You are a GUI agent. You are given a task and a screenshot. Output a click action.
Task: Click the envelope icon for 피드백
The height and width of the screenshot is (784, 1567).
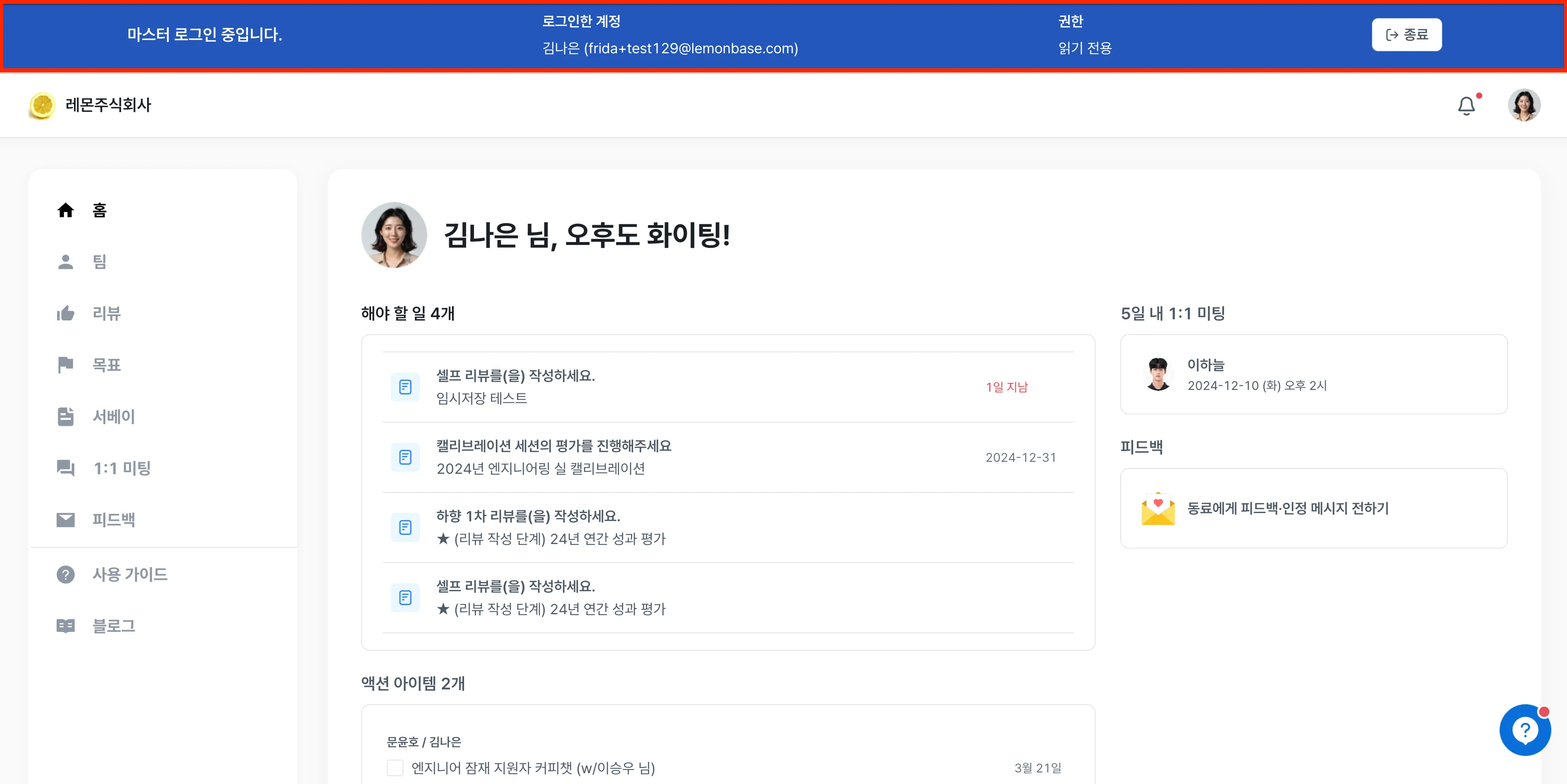(66, 520)
